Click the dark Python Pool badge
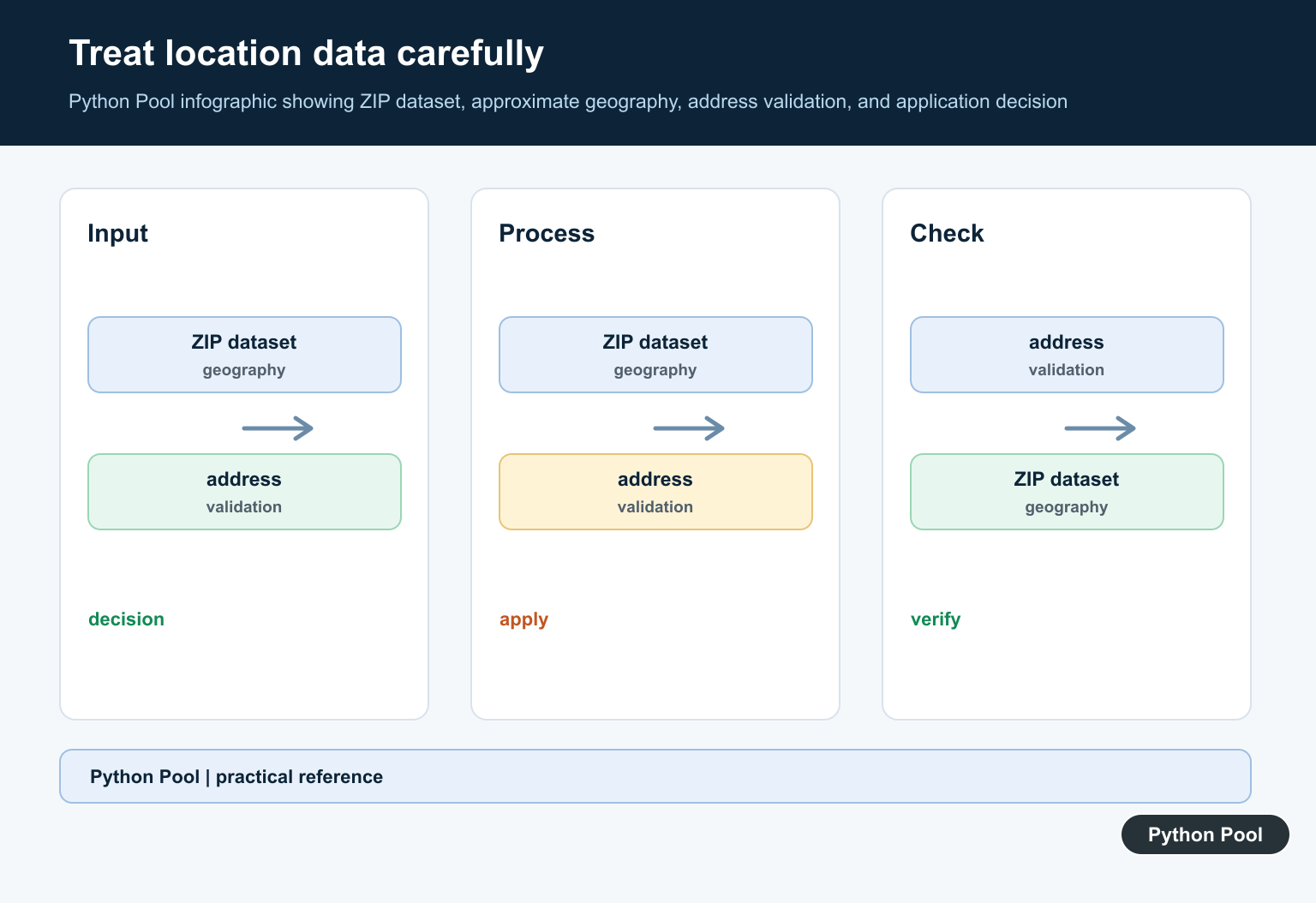The width and height of the screenshot is (1316, 903). pos(1205,834)
